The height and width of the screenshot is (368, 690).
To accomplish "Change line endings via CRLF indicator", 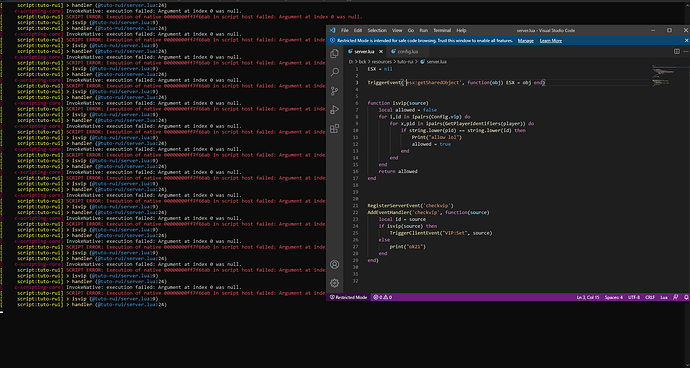I will [650, 297].
